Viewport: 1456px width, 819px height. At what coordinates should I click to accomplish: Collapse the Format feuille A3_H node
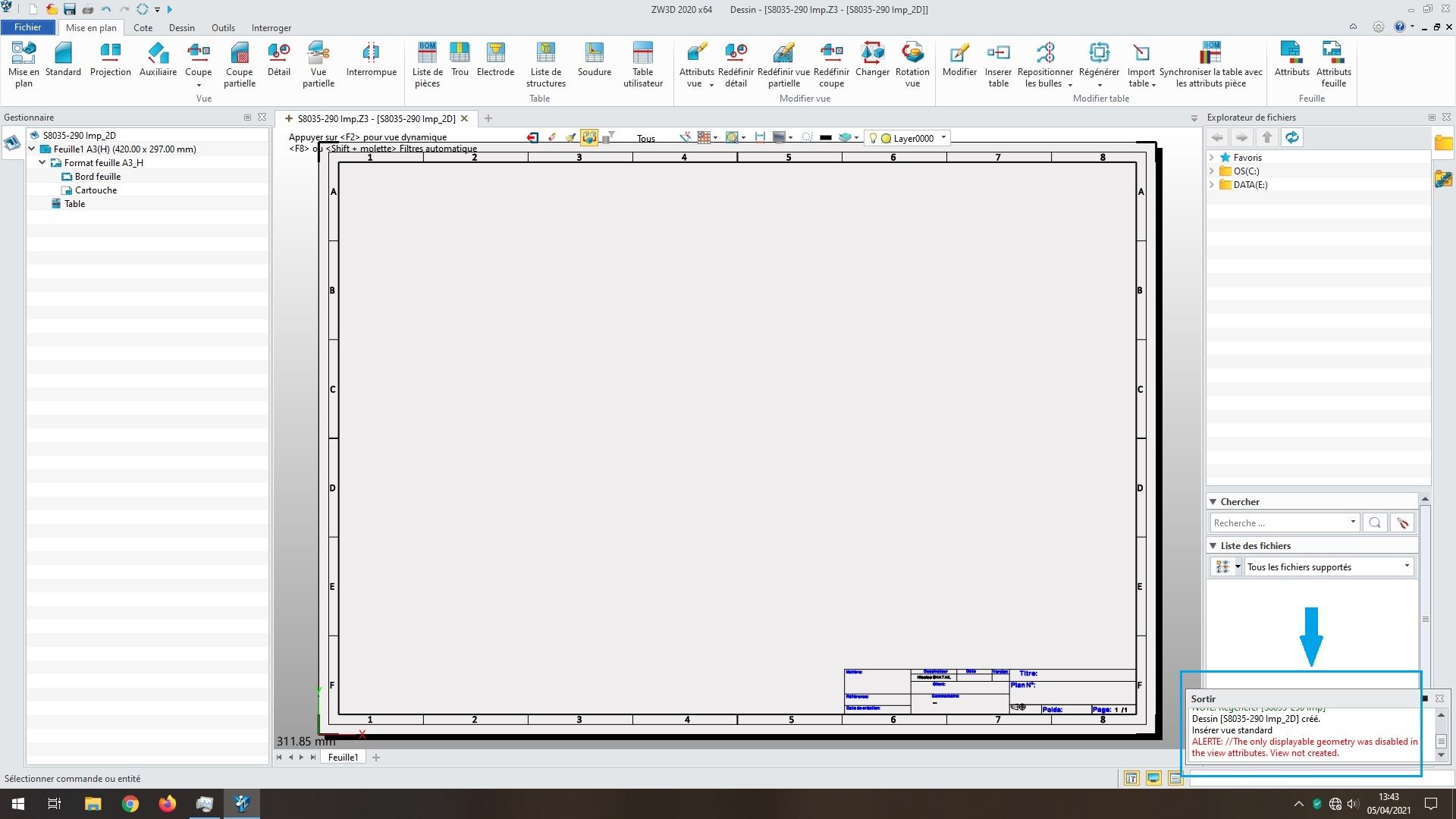click(42, 162)
